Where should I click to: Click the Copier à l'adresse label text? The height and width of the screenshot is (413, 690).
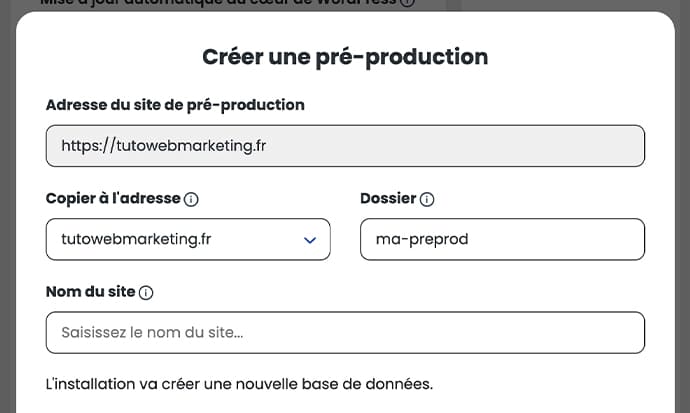coord(113,199)
